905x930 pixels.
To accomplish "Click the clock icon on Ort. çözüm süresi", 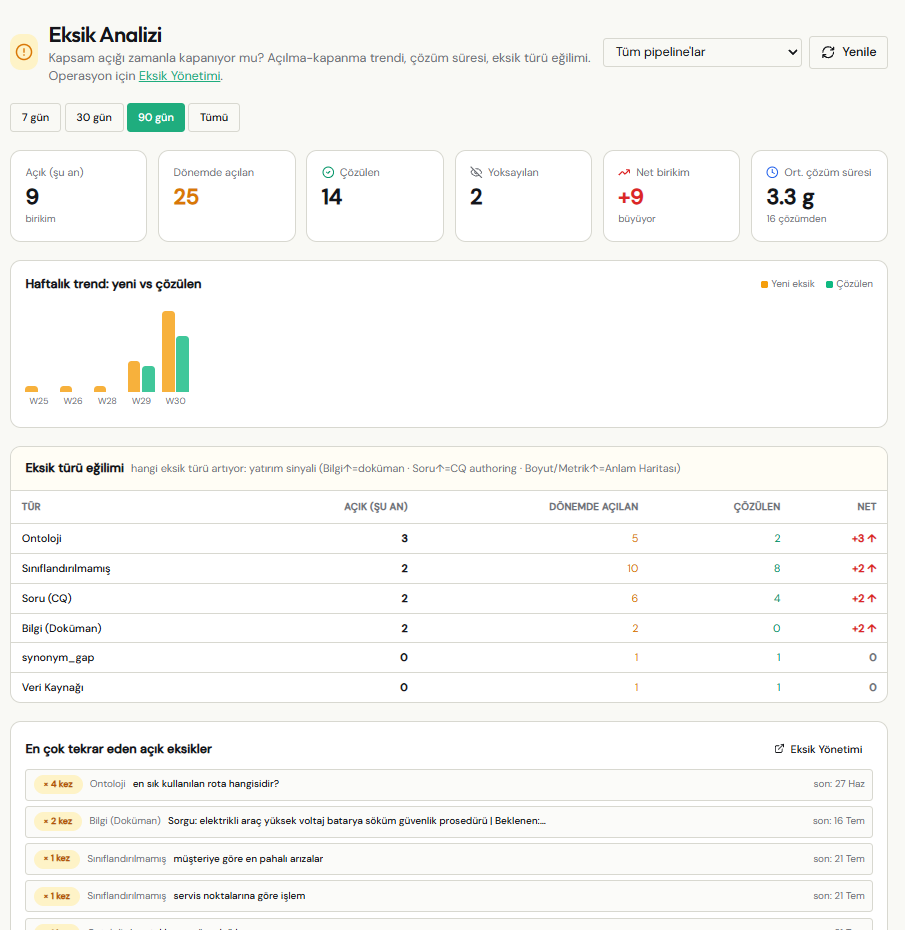I will 772,172.
